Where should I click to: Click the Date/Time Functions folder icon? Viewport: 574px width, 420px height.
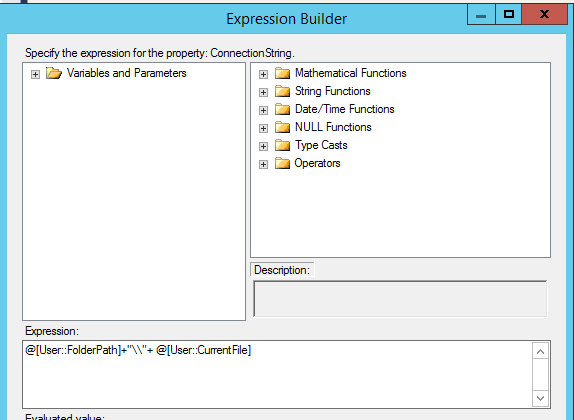[x=282, y=109]
